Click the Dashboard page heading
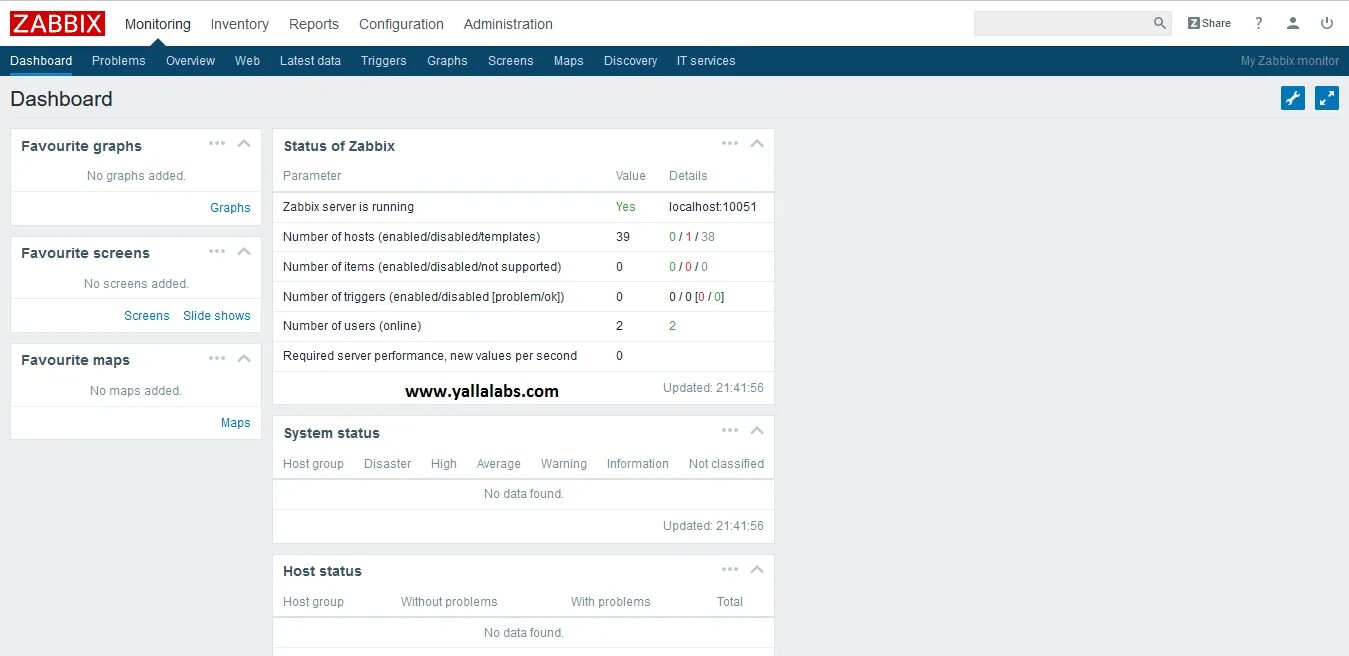 click(61, 99)
